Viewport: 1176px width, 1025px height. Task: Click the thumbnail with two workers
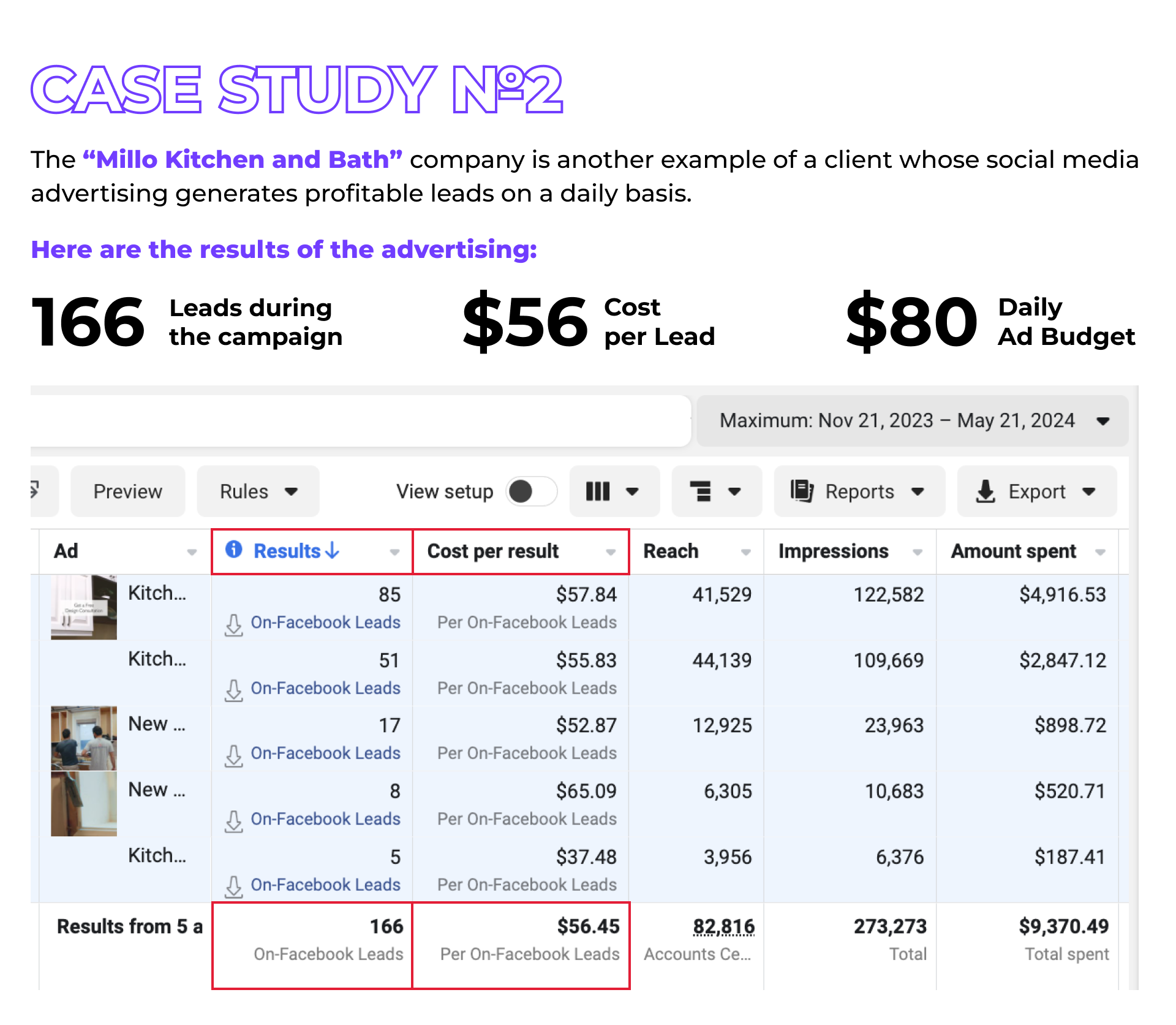click(x=84, y=738)
